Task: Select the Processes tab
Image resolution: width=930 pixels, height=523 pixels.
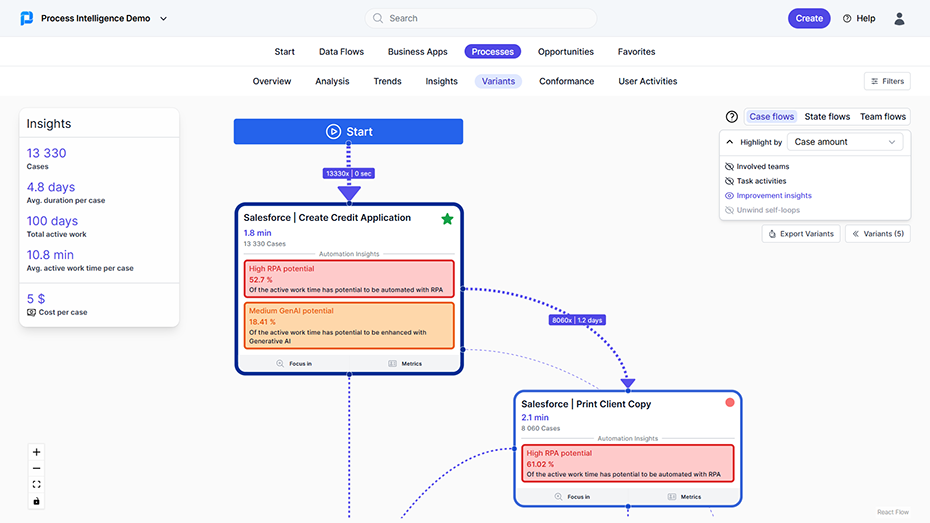Action: 492,52
